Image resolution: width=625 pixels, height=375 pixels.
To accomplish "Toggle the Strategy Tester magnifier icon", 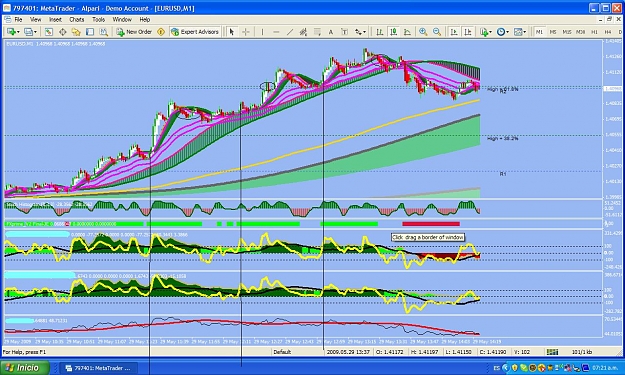I will click(x=104, y=32).
